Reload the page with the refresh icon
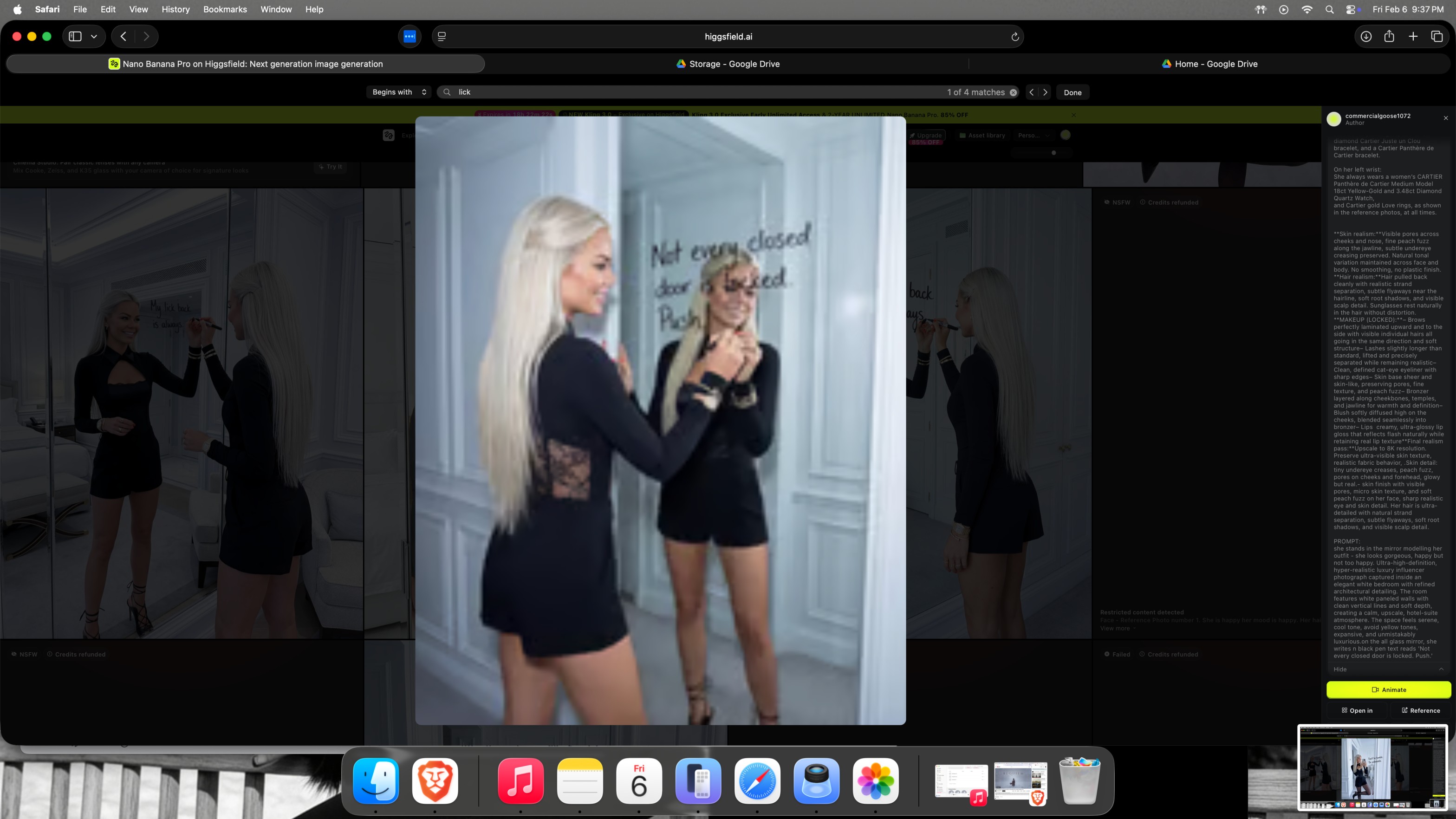Viewport: 1456px width, 819px height. pyautogui.click(x=1014, y=37)
